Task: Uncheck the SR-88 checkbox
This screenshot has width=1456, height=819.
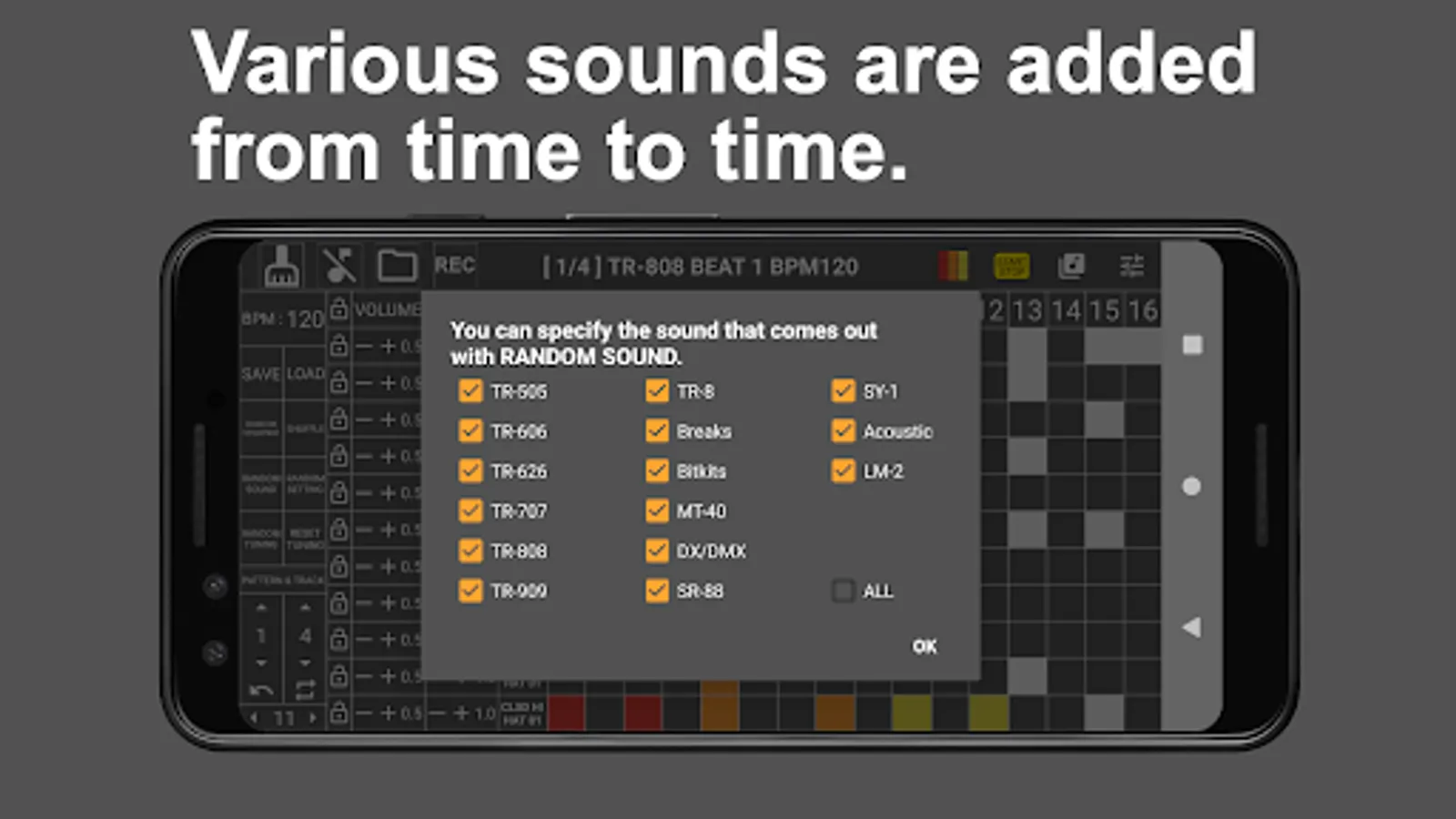Action: pos(657,591)
